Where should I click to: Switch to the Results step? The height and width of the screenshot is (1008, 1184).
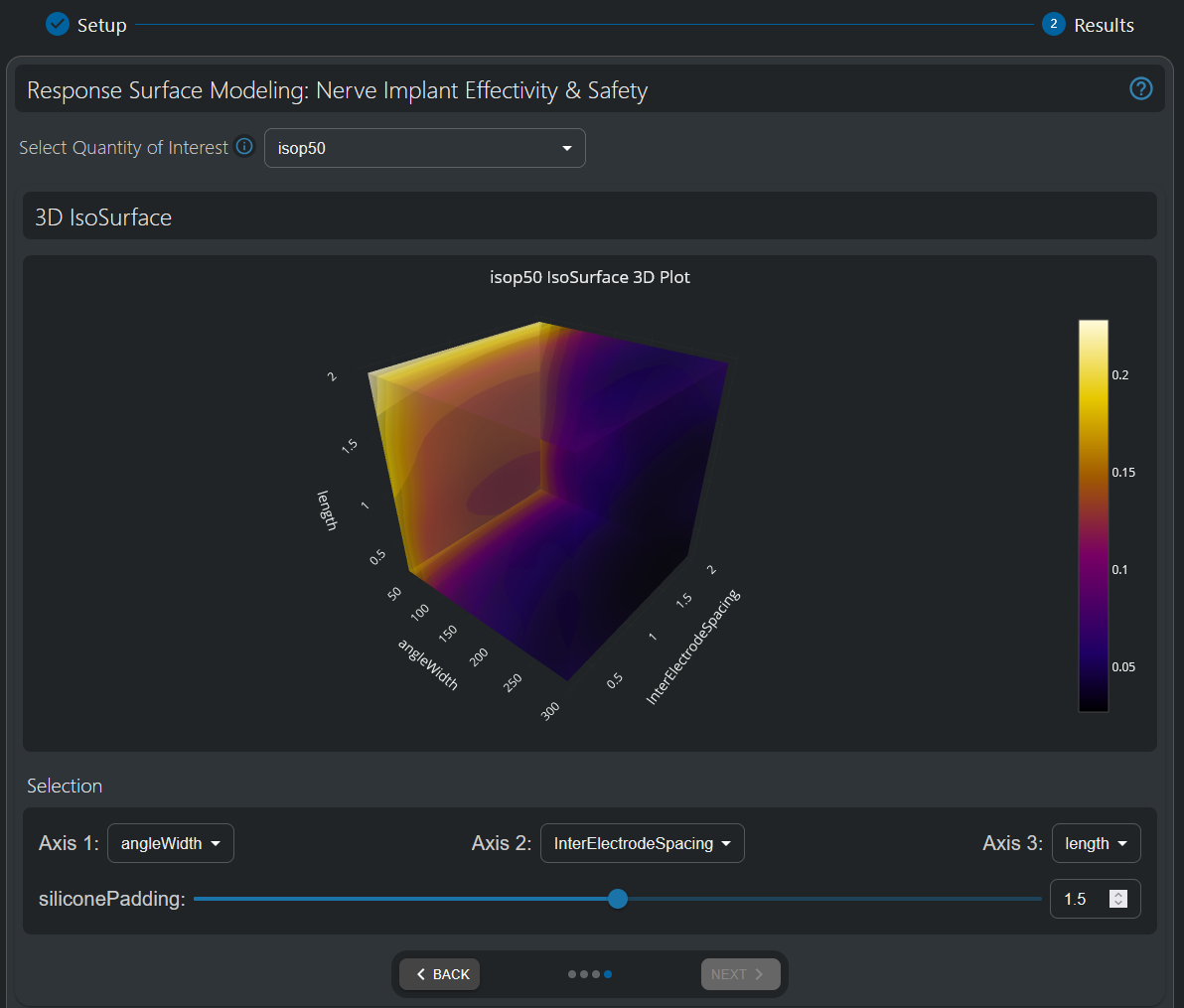point(1106,24)
